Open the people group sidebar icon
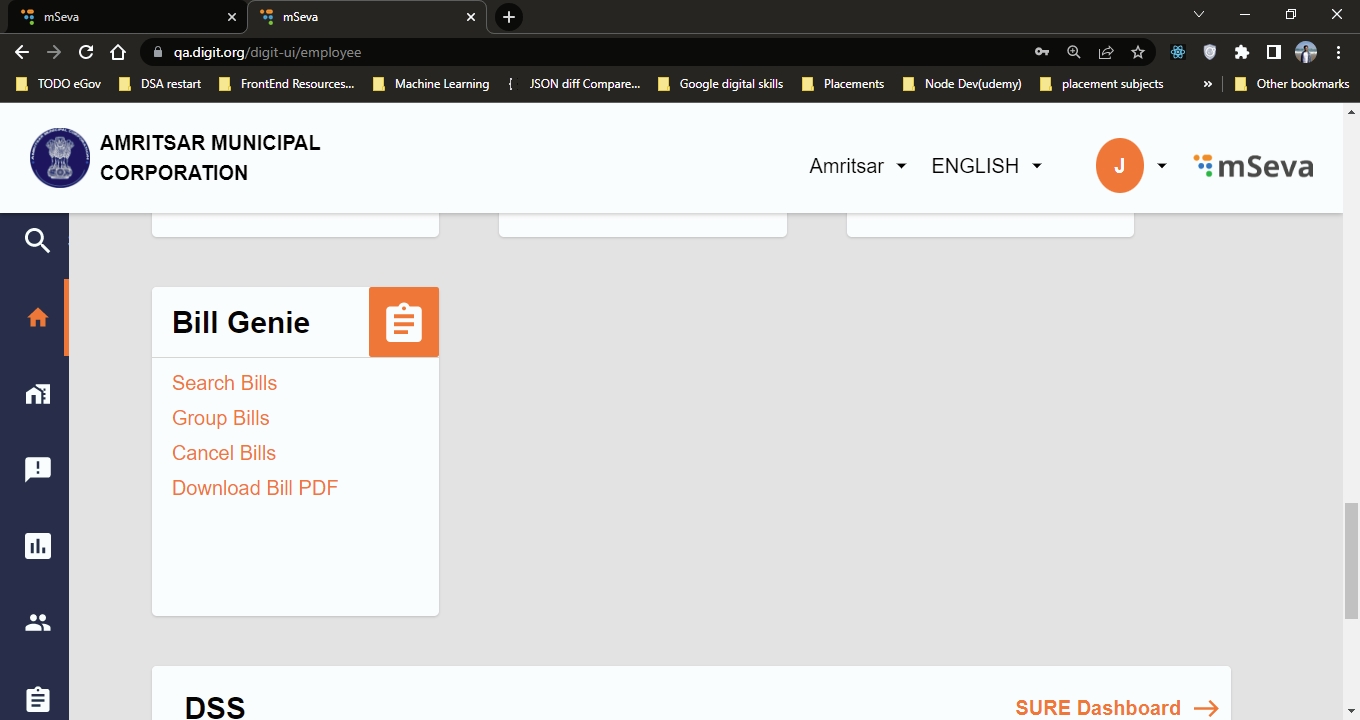Image resolution: width=1360 pixels, height=720 pixels. 38,623
